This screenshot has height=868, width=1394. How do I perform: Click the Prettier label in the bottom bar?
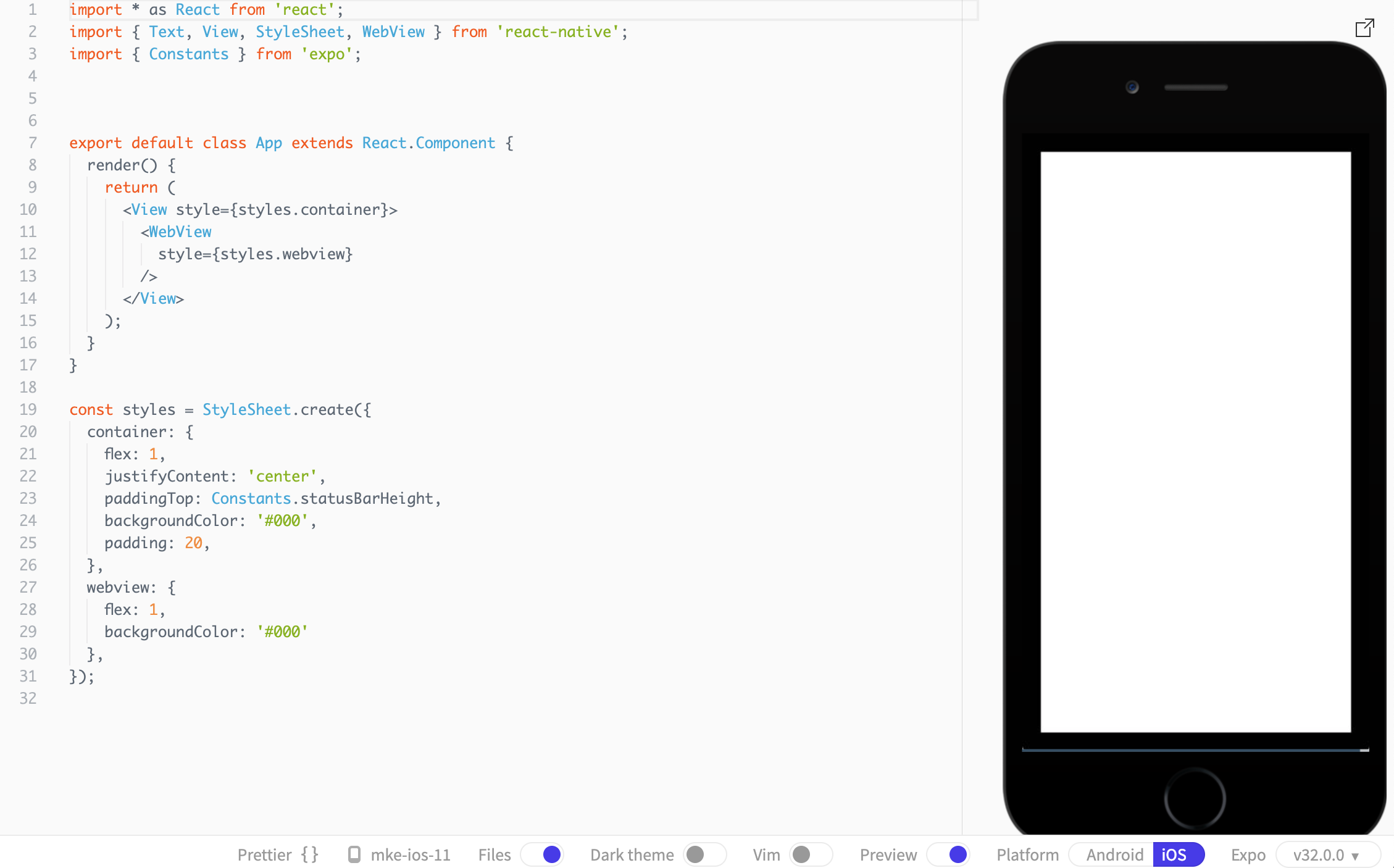pyautogui.click(x=264, y=854)
